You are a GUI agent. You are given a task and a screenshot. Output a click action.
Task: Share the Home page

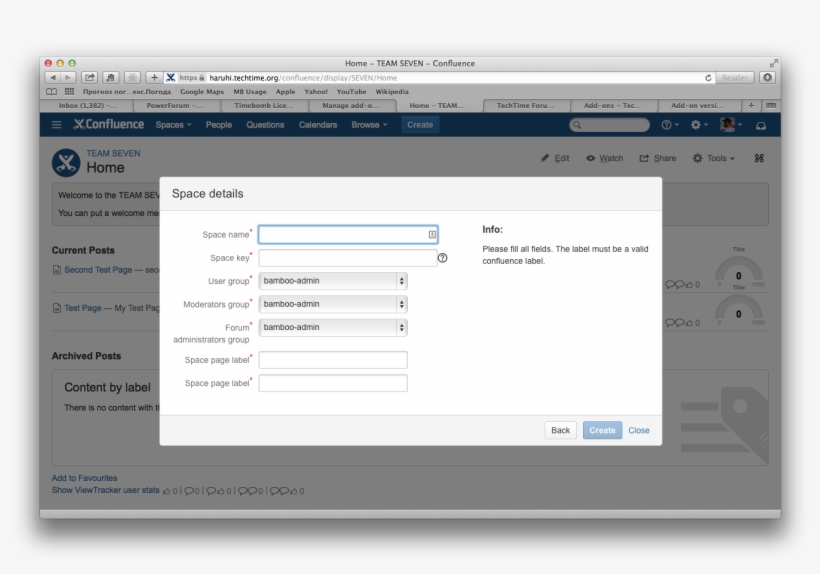(658, 158)
